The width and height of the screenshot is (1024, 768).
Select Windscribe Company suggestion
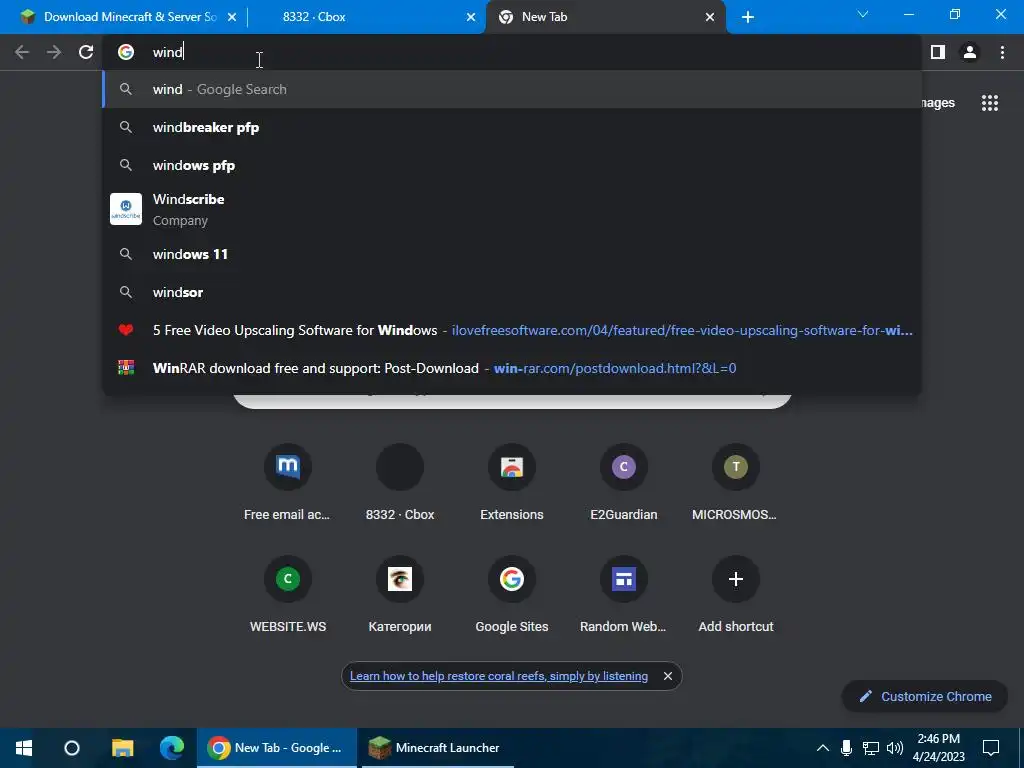pos(512,210)
